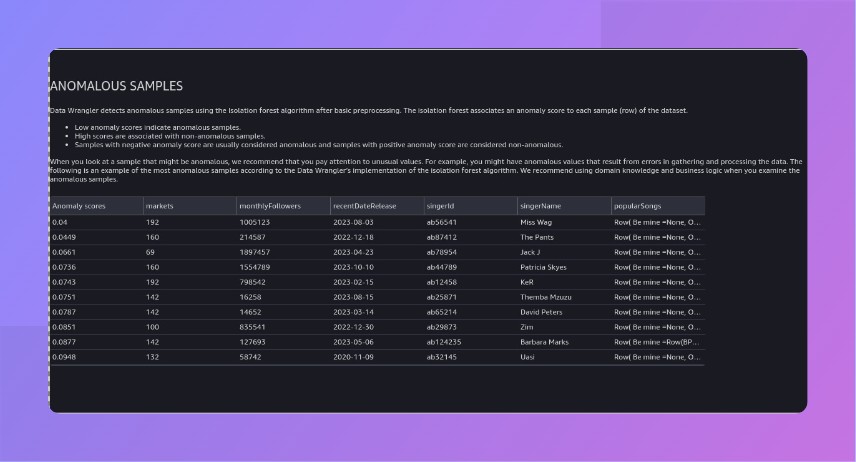Click the David Peters row name

pos(541,312)
